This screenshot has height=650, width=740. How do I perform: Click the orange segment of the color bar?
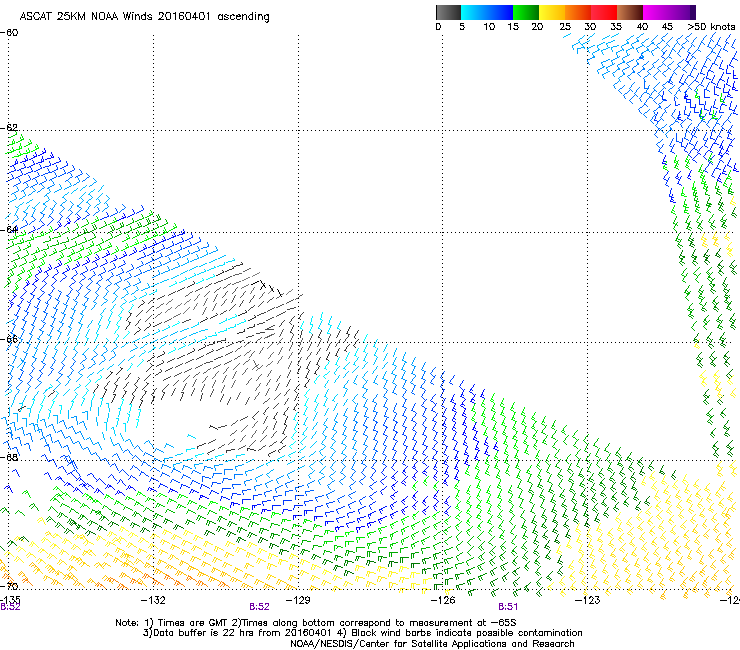[x=578, y=12]
